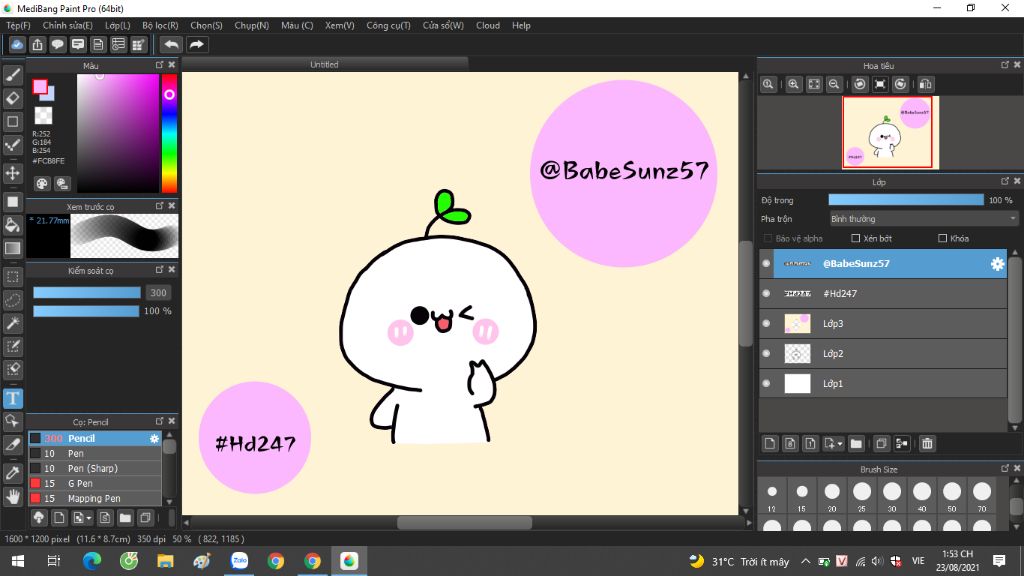Image resolution: width=1024 pixels, height=576 pixels.
Task: Open color palette icon in color panel
Action: [42, 184]
